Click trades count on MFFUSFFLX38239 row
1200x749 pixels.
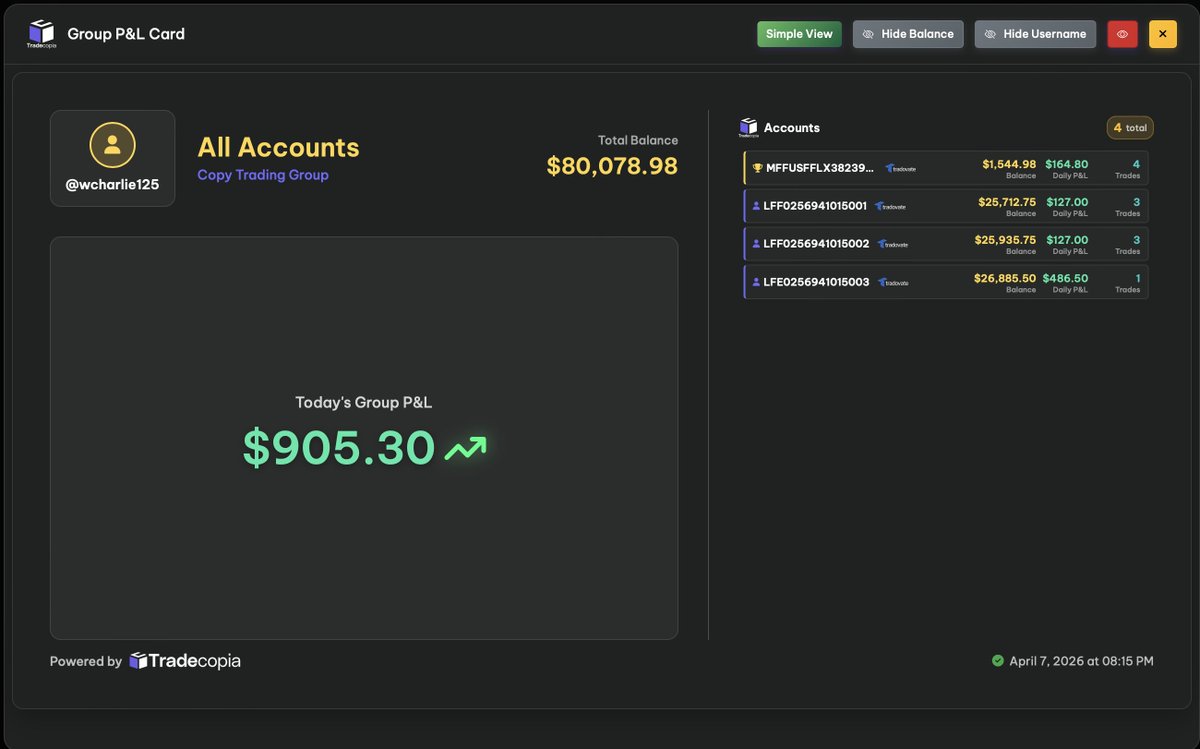(1136, 164)
